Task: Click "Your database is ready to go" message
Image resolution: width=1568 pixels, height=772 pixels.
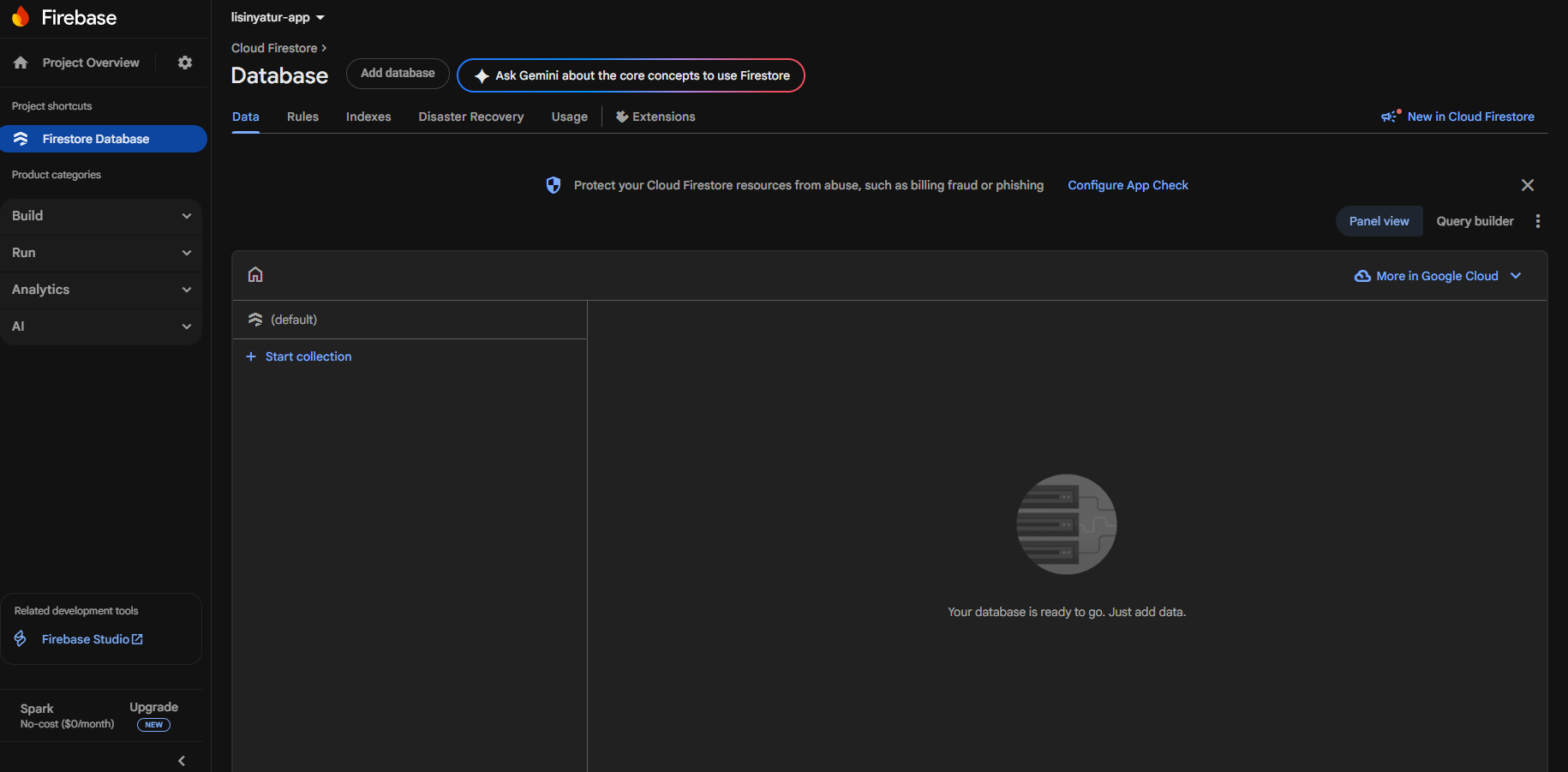Action: [1067, 612]
